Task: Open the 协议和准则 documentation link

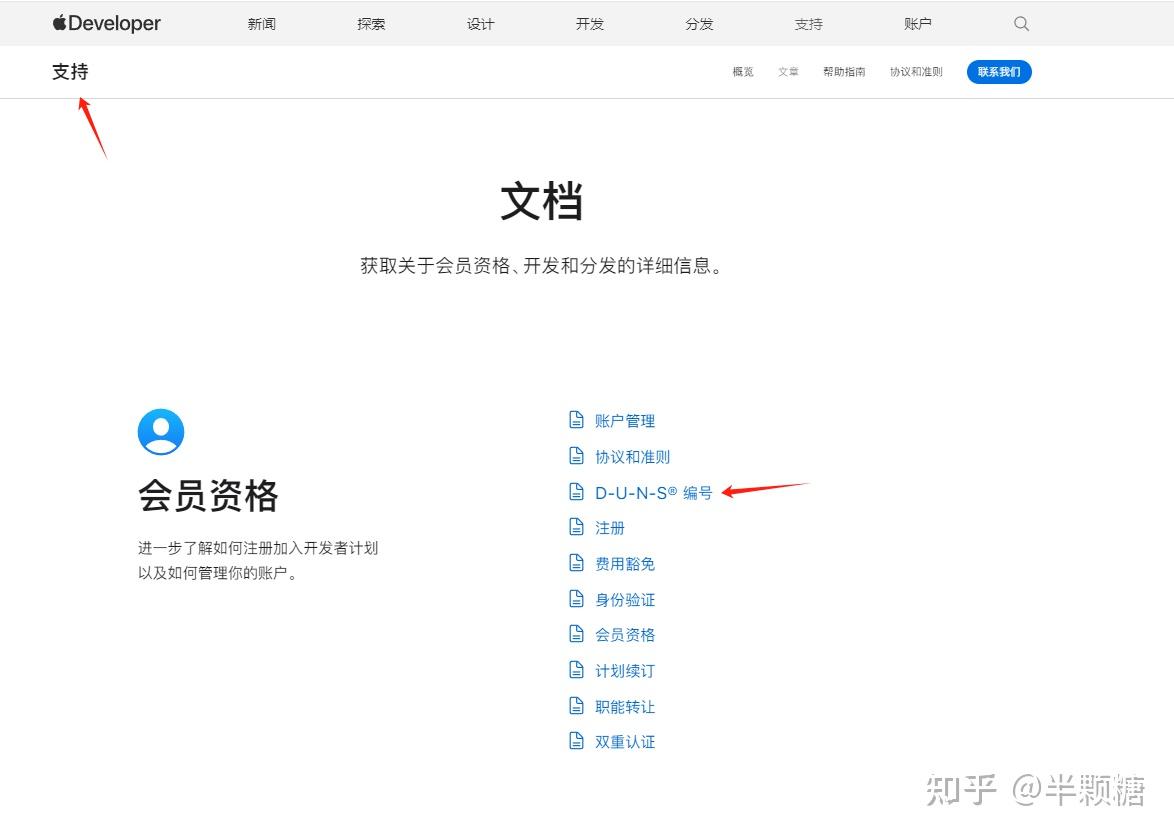Action: [x=632, y=455]
